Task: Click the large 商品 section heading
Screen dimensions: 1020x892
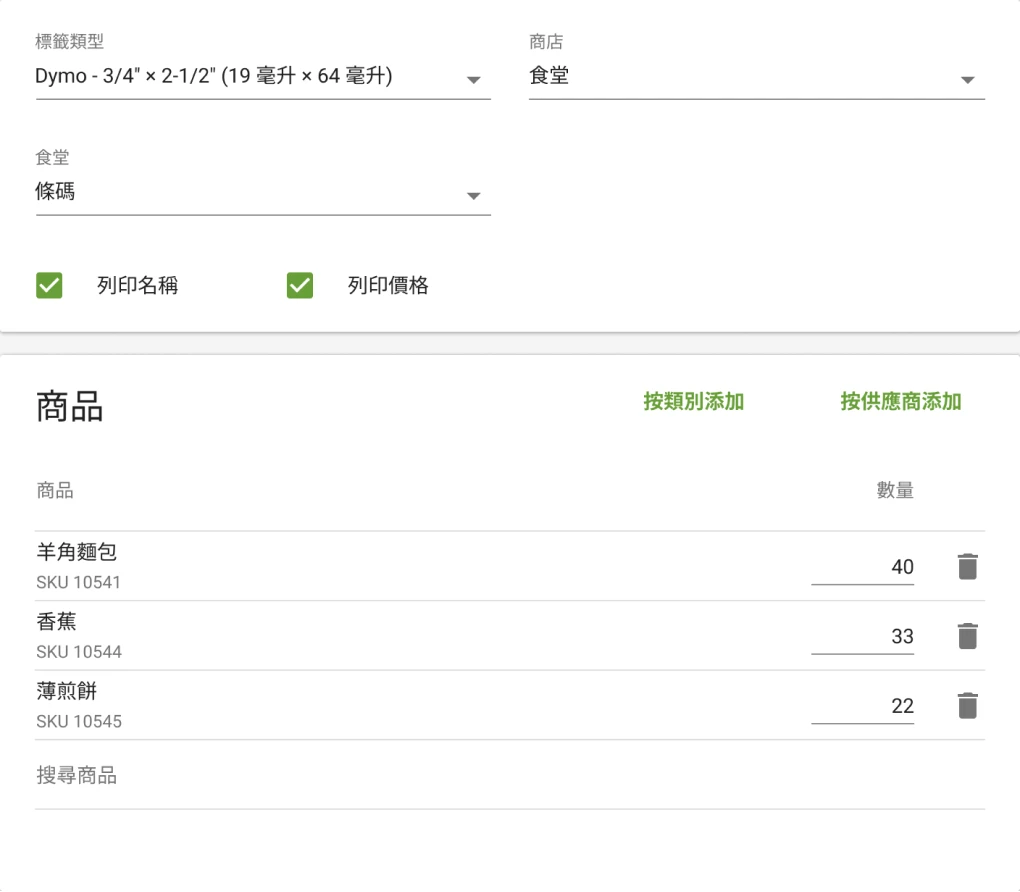Action: click(x=70, y=407)
